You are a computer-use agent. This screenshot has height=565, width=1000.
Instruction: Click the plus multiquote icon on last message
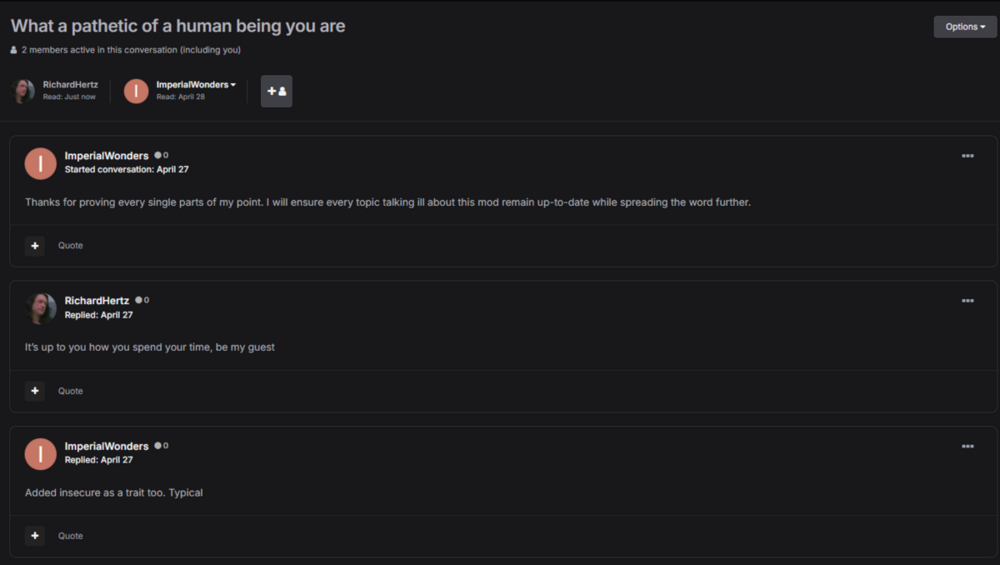(x=35, y=536)
